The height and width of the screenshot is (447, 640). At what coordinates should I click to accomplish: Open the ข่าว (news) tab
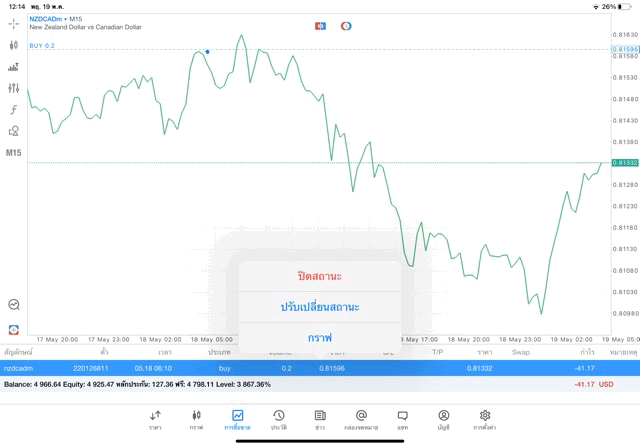pos(319,419)
